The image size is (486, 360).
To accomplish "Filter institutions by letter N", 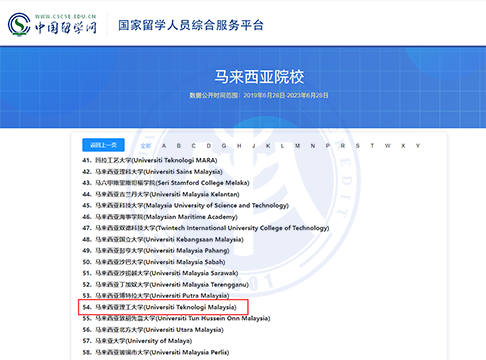I will pyautogui.click(x=313, y=146).
